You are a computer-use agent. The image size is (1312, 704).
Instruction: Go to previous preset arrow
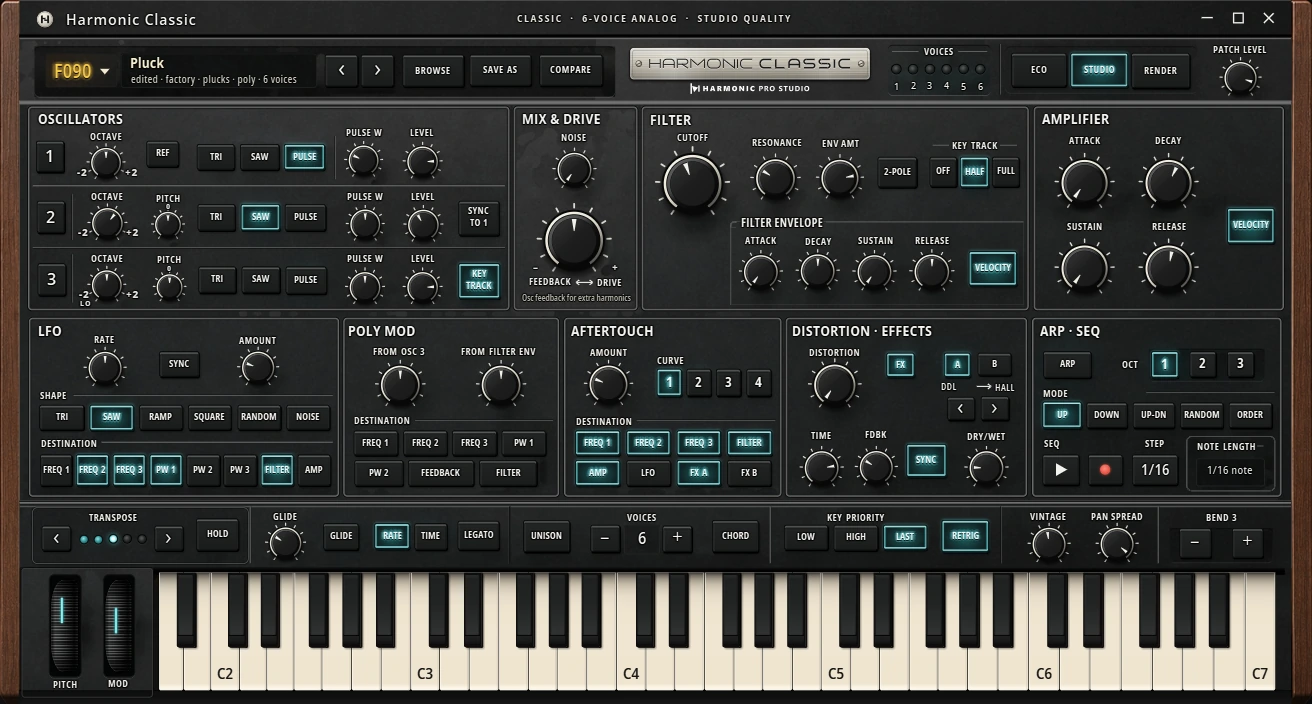click(x=341, y=70)
